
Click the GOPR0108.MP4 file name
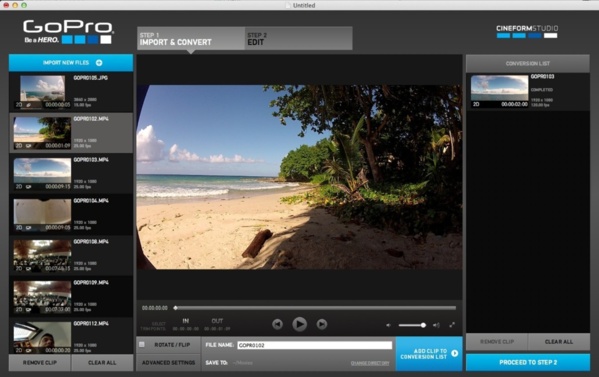click(91, 241)
